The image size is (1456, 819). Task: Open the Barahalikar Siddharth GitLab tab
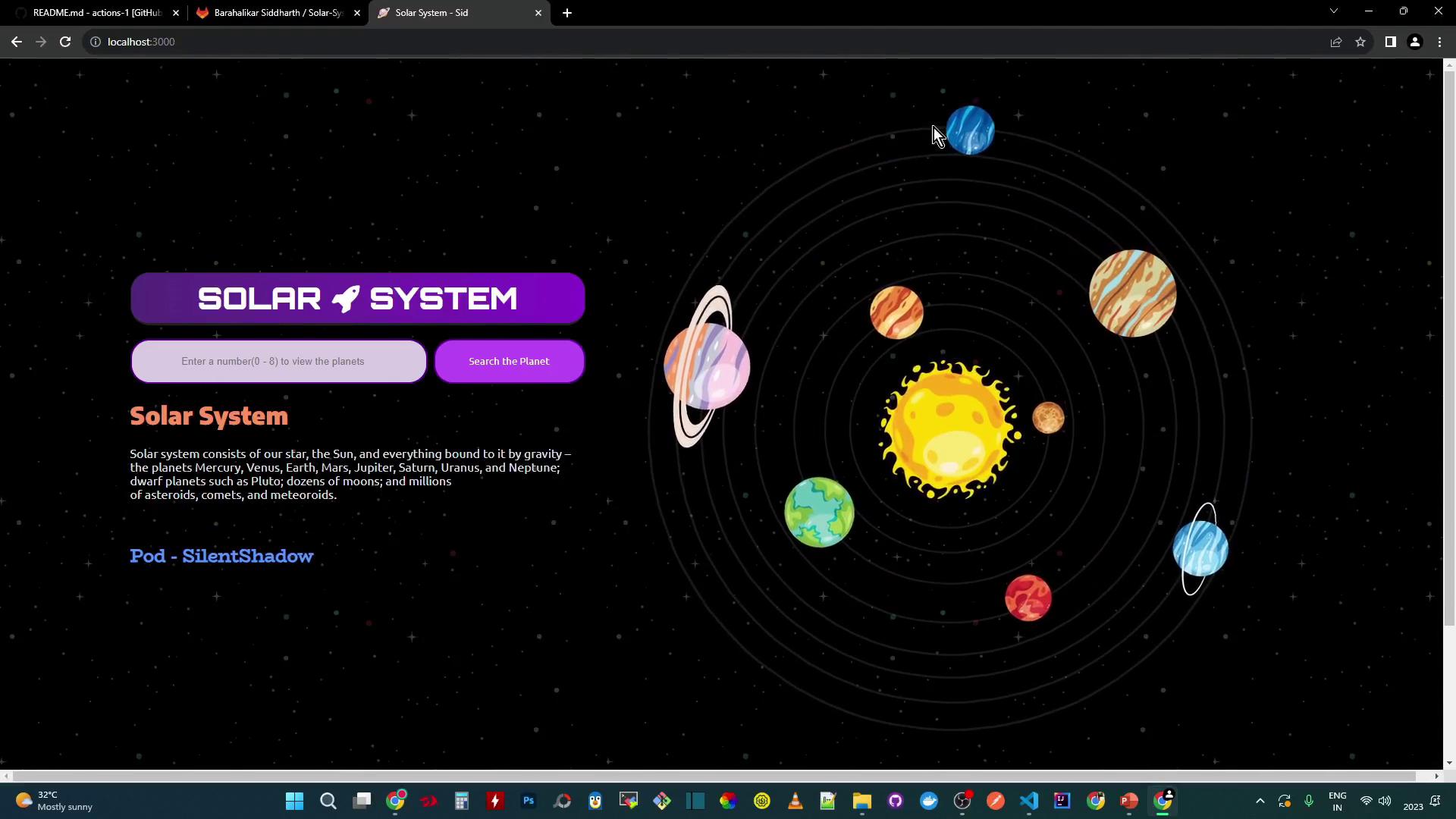[x=277, y=13]
